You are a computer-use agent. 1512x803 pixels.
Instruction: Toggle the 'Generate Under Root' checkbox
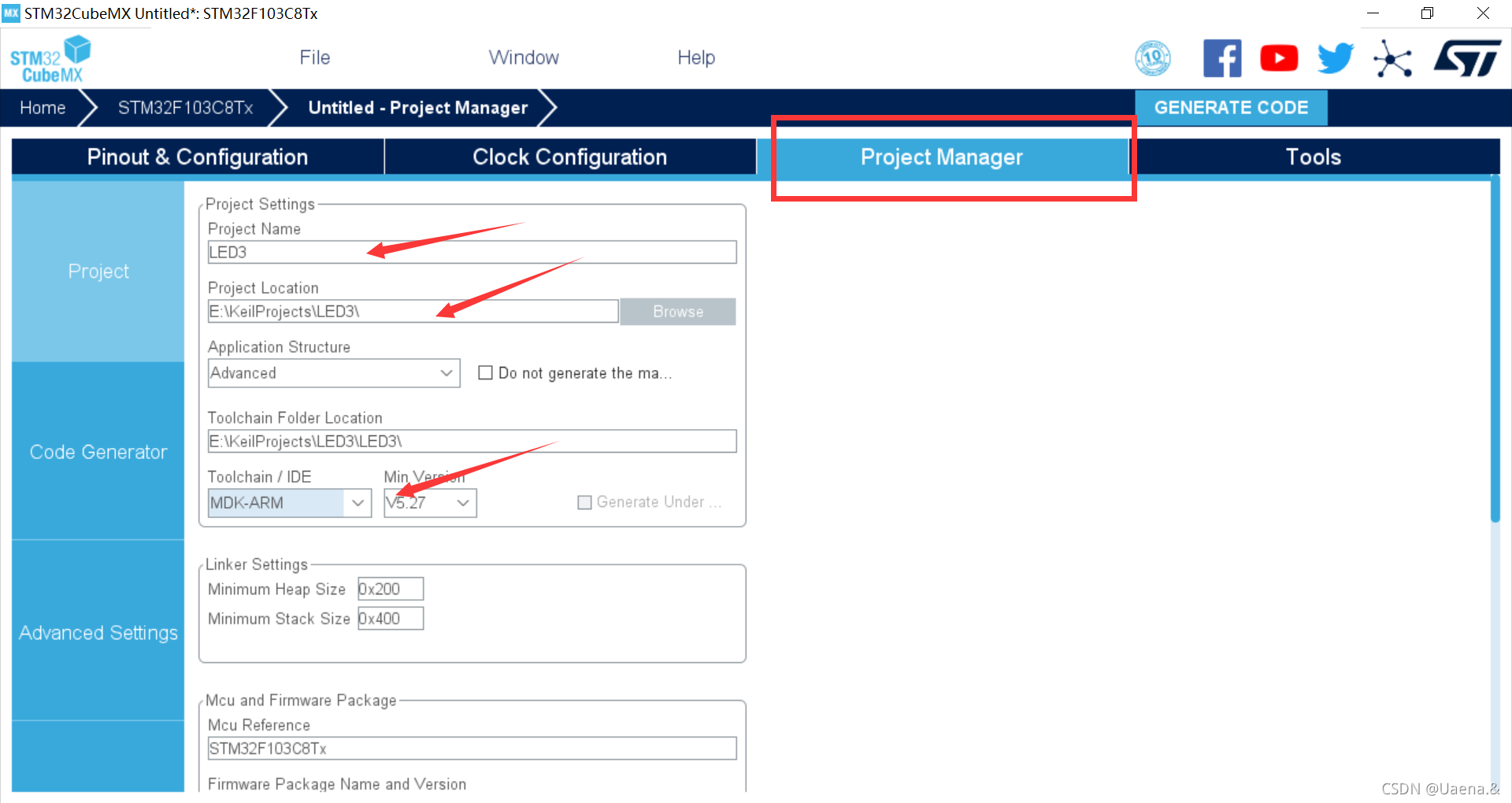pyautogui.click(x=584, y=502)
